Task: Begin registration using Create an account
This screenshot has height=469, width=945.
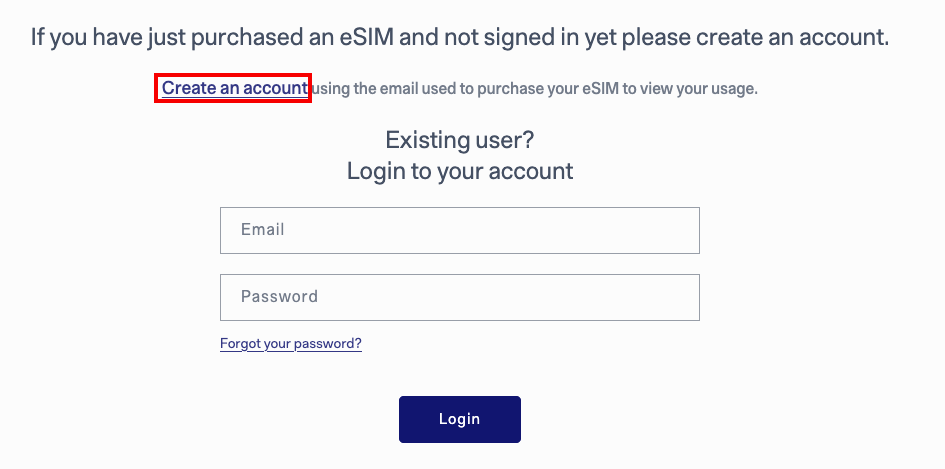Action: pyautogui.click(x=234, y=88)
